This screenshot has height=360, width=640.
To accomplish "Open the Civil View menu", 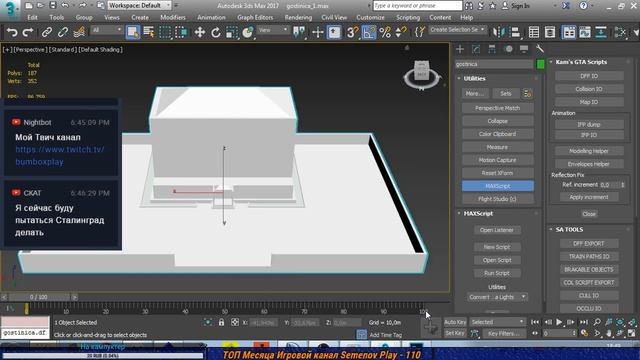I will pyautogui.click(x=334, y=18).
